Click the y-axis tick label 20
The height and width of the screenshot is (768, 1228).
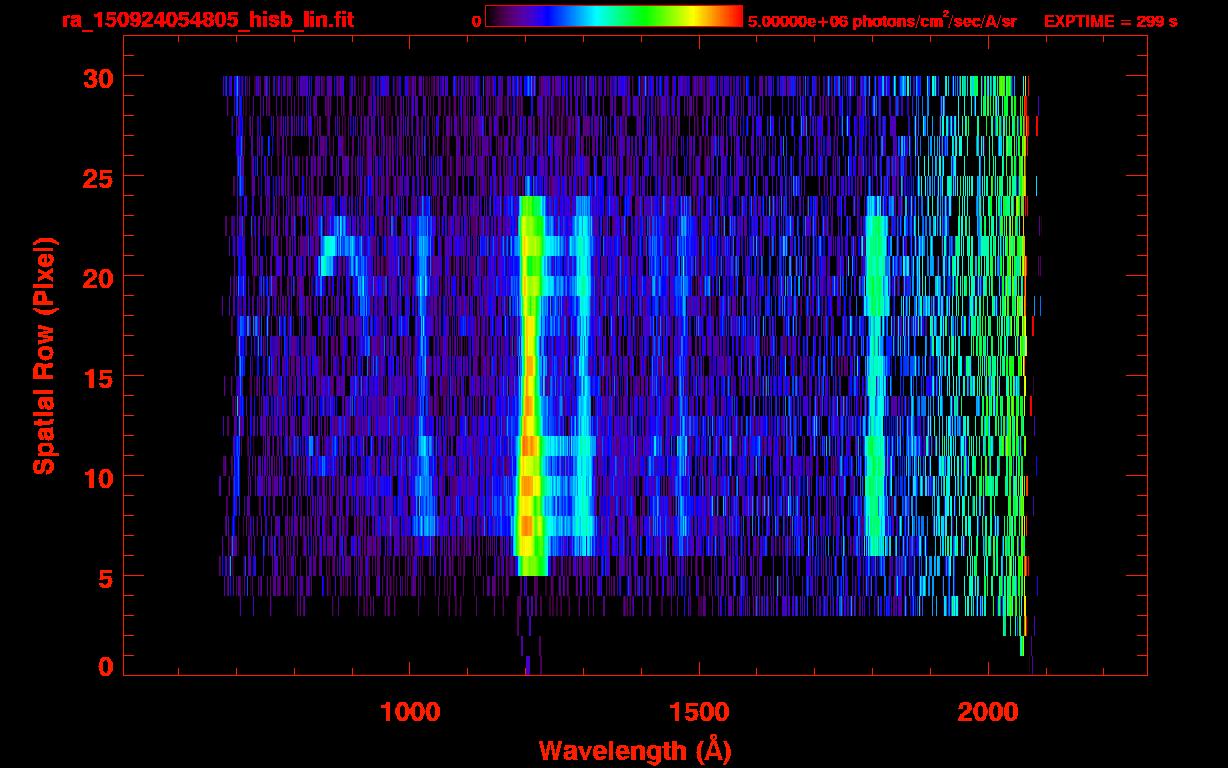coord(98,276)
